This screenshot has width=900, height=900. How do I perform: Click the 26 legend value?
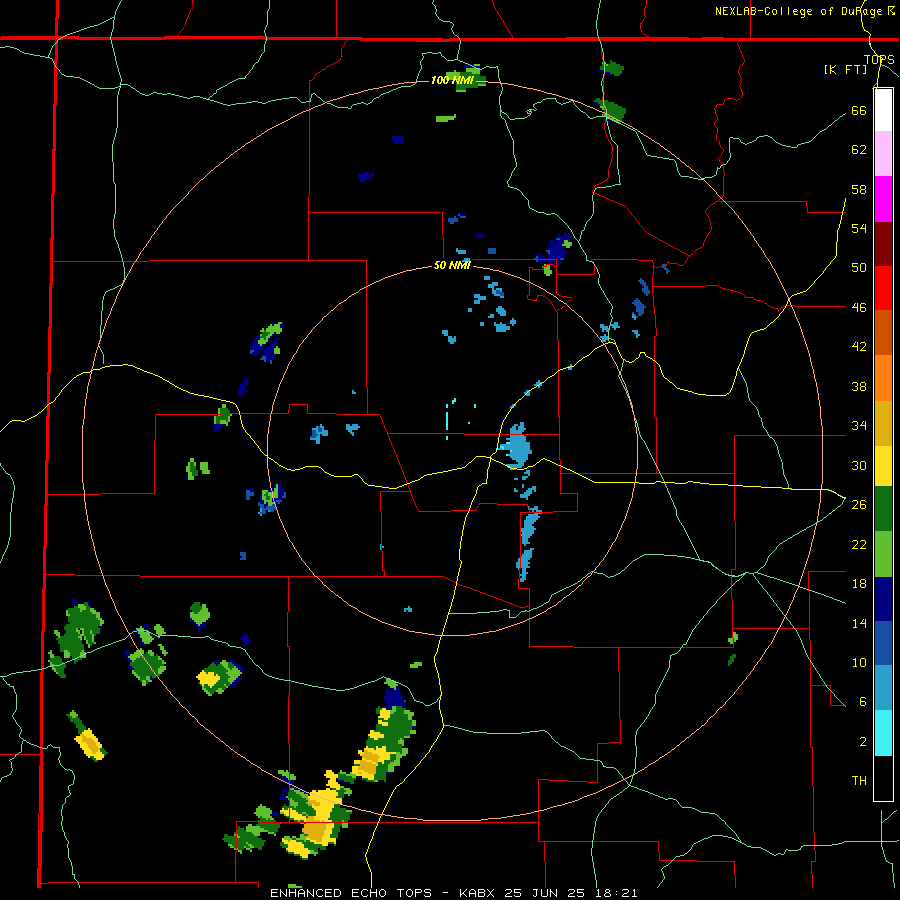click(859, 504)
